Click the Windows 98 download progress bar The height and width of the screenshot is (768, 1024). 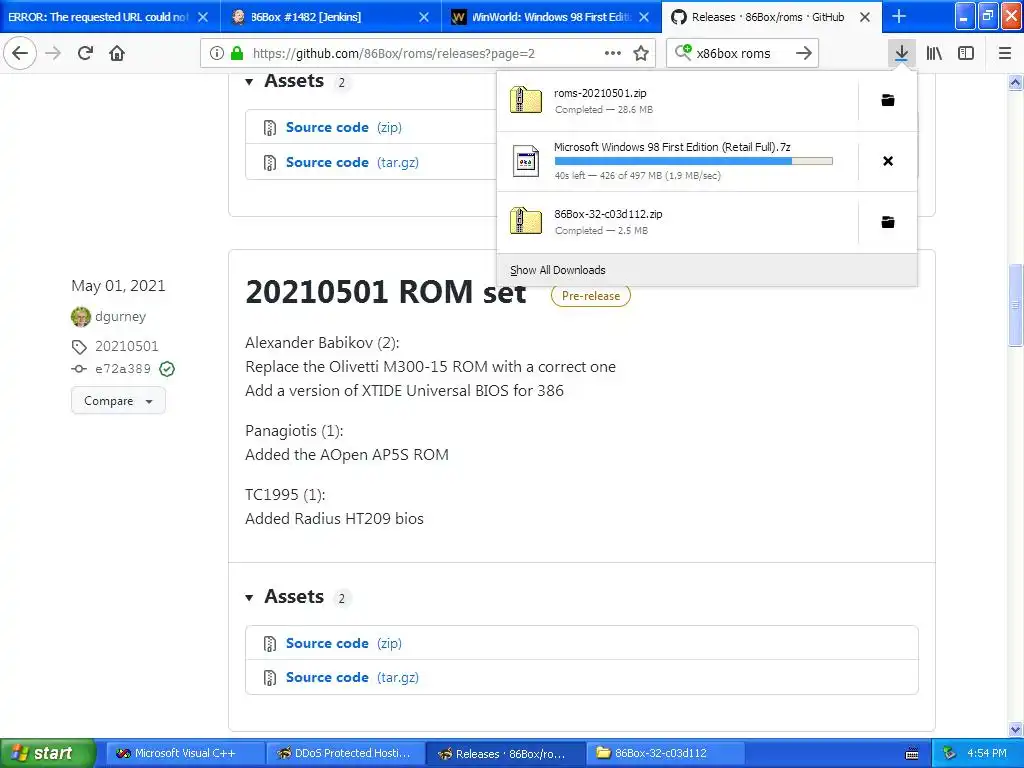[694, 161]
